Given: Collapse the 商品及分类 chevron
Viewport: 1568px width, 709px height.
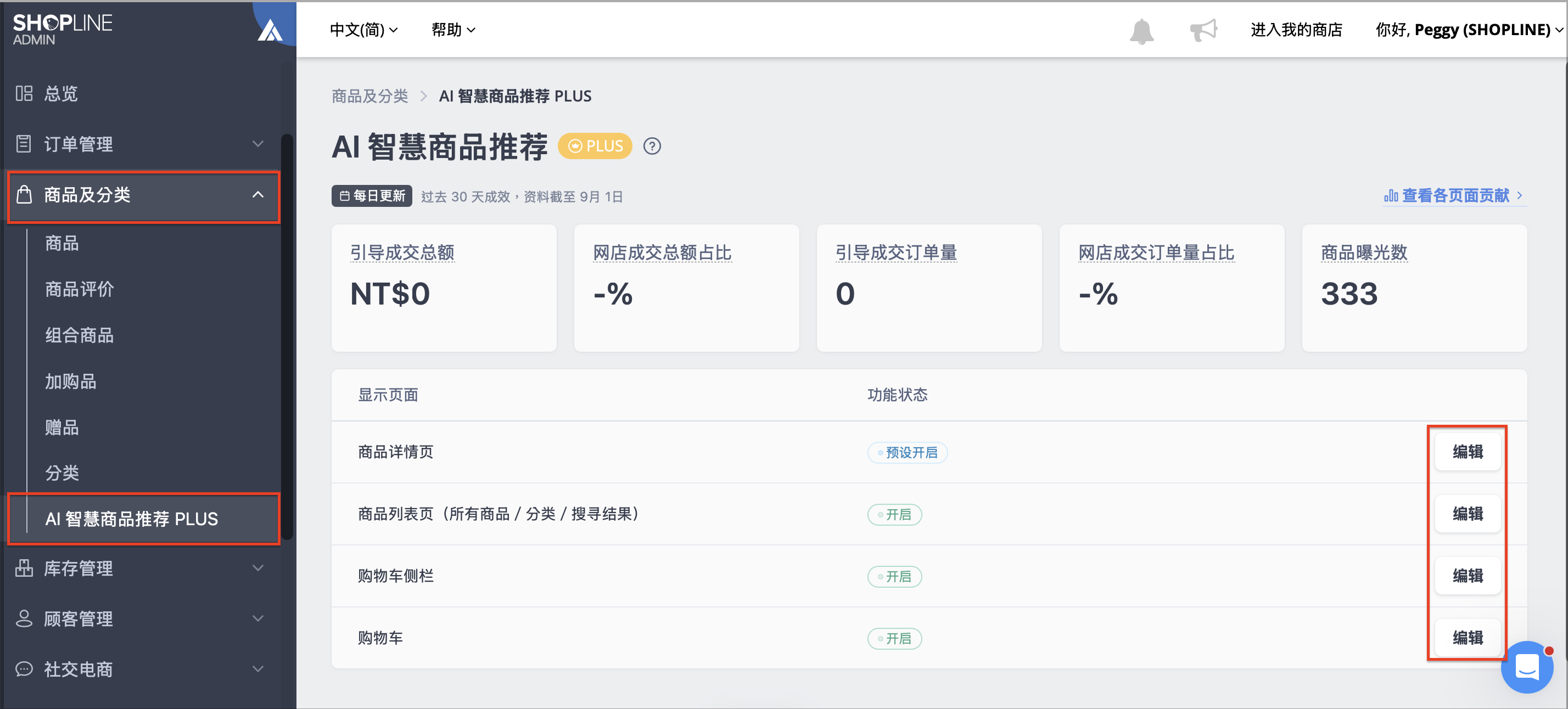Looking at the screenshot, I should [258, 194].
